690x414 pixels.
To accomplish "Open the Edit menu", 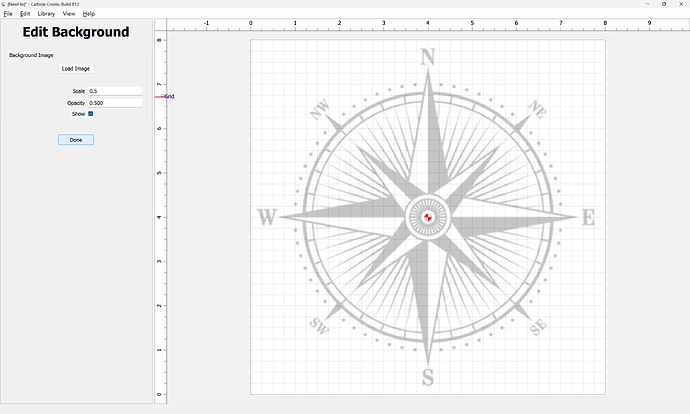I will [x=25, y=14].
